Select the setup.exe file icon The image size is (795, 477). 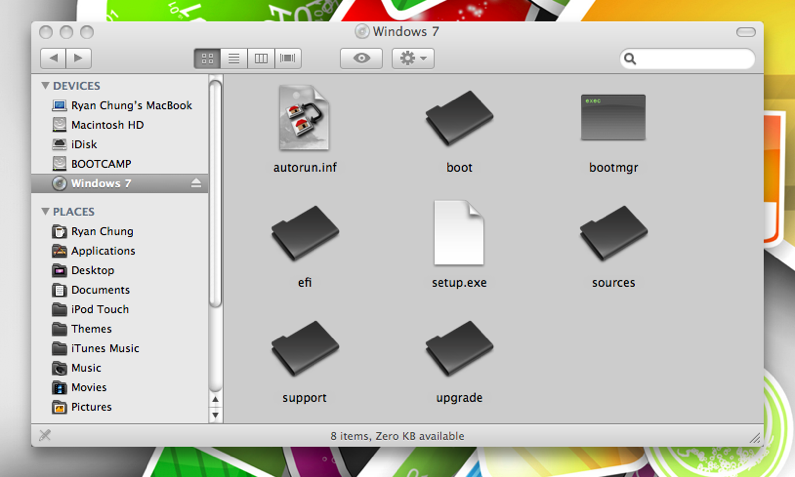tap(459, 233)
